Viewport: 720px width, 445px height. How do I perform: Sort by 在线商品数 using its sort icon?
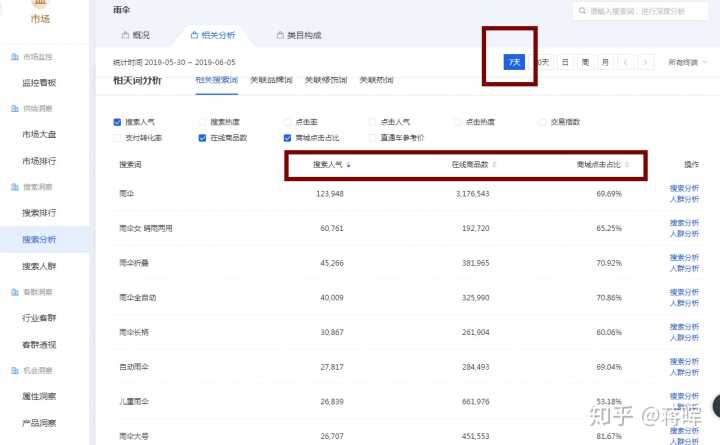(494, 164)
